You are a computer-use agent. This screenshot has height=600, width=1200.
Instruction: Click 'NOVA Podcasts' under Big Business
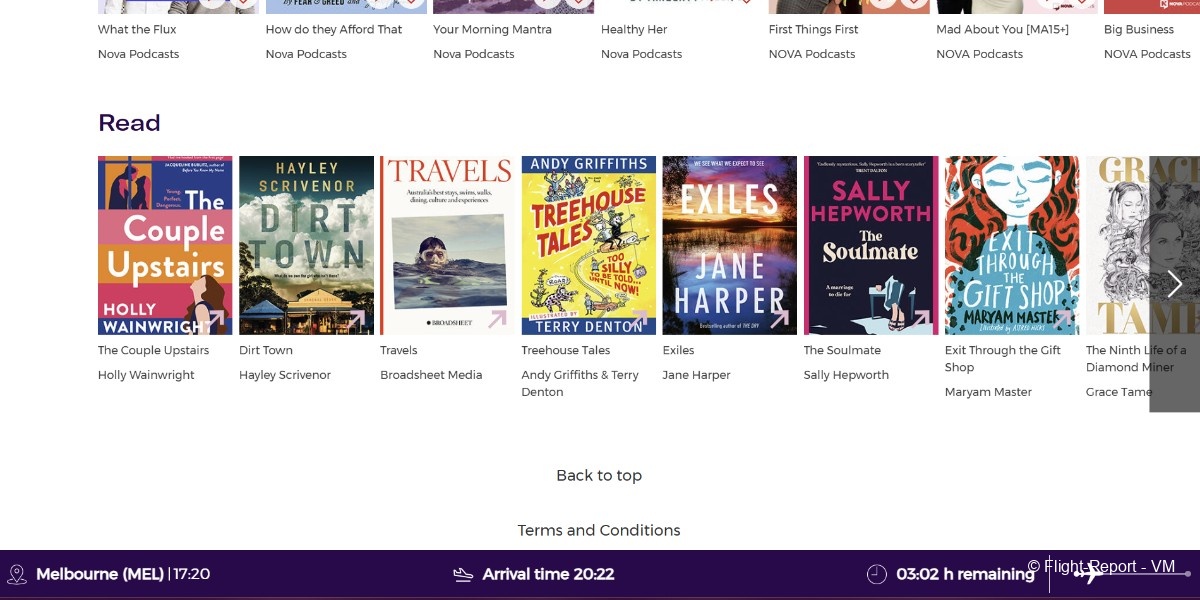[1147, 54]
